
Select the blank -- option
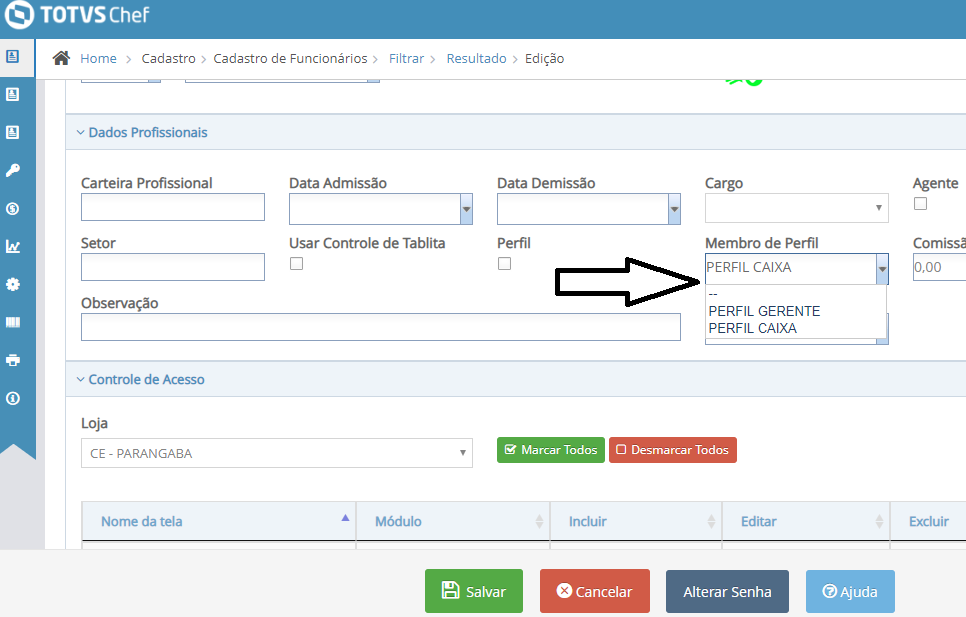tap(713, 294)
